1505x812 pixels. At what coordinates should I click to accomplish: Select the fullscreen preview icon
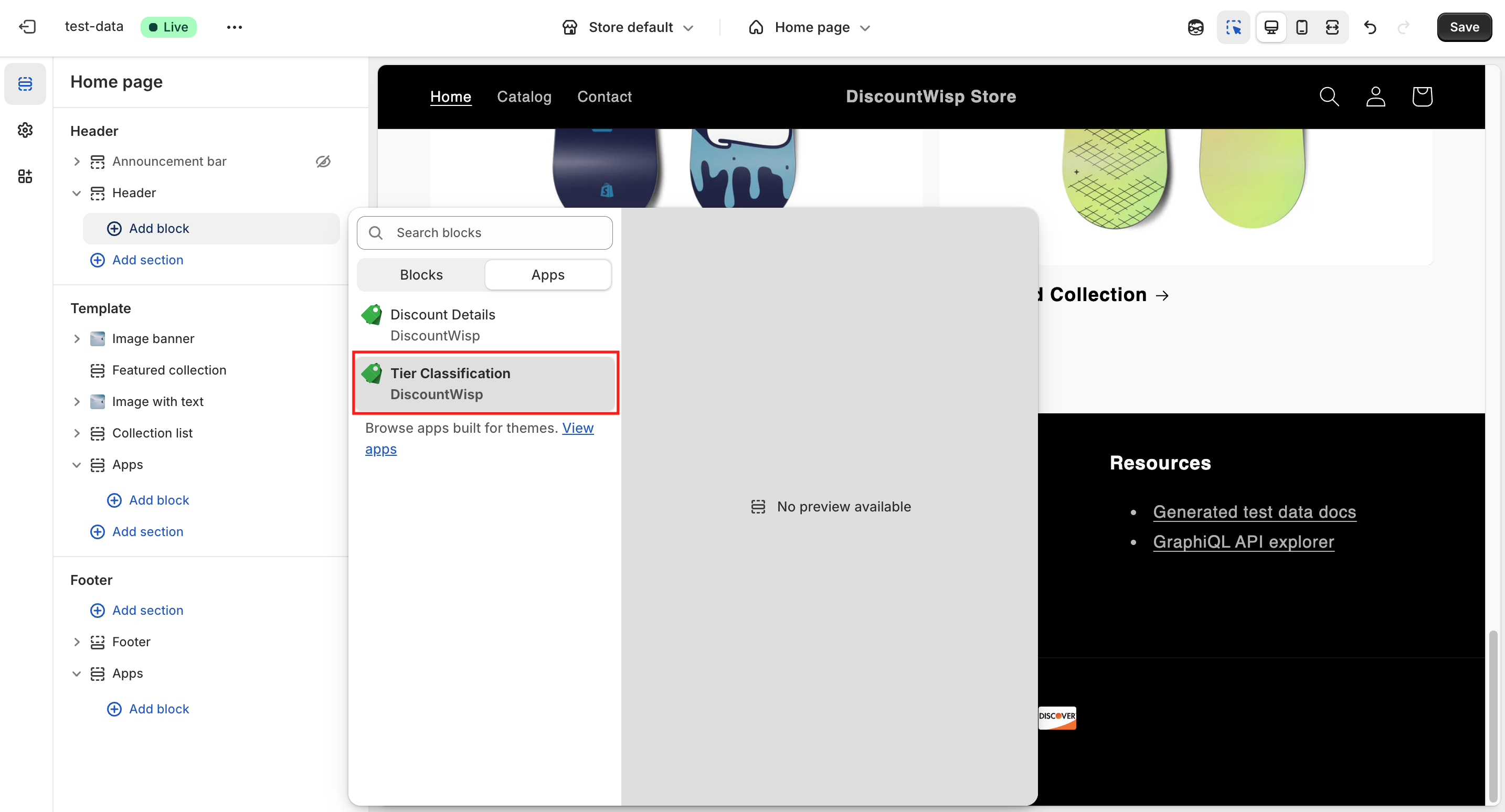point(1332,27)
